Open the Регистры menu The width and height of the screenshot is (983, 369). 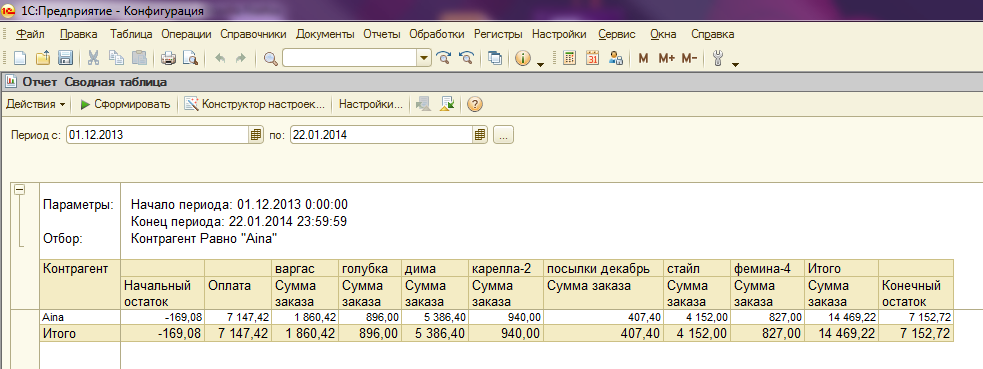click(x=498, y=34)
